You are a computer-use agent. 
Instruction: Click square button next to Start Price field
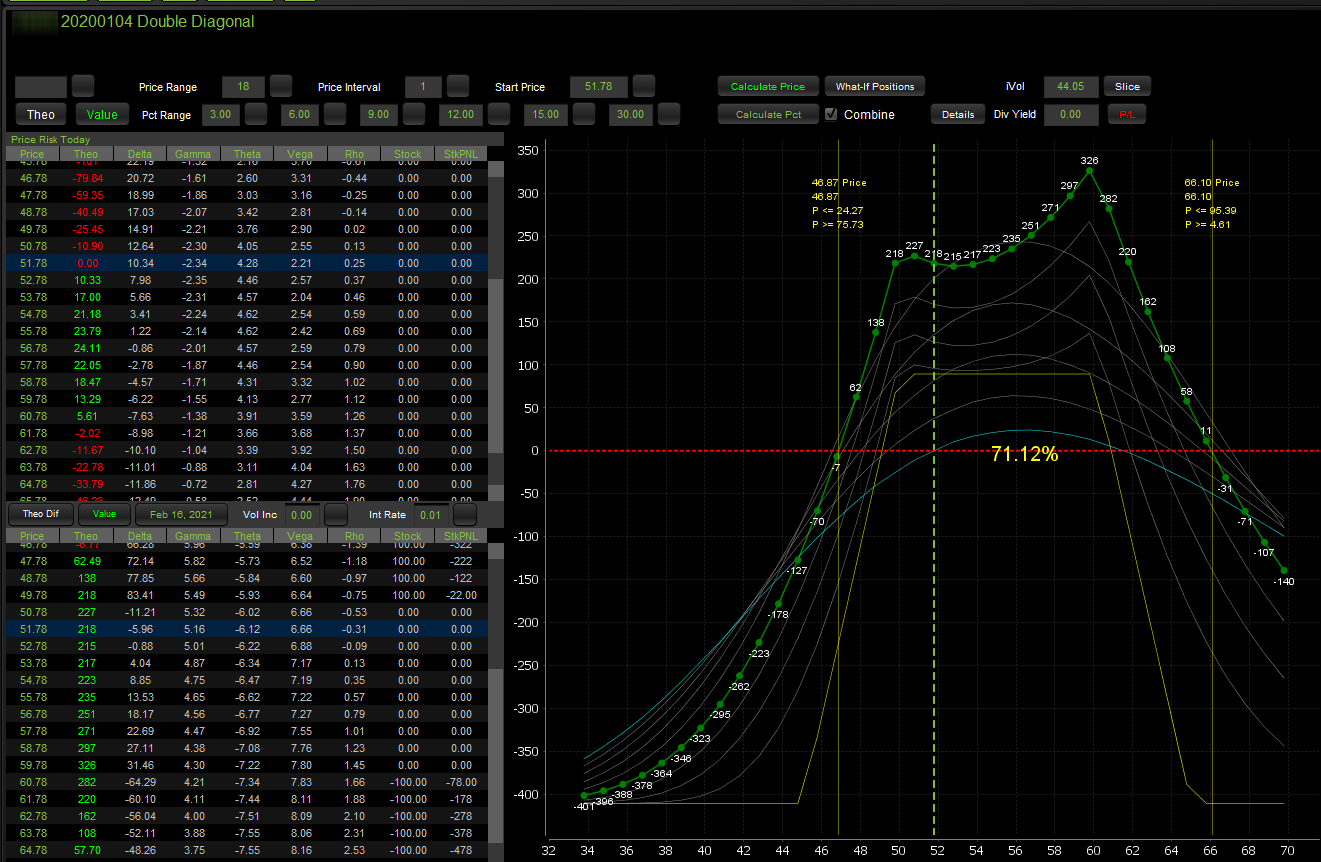point(644,86)
